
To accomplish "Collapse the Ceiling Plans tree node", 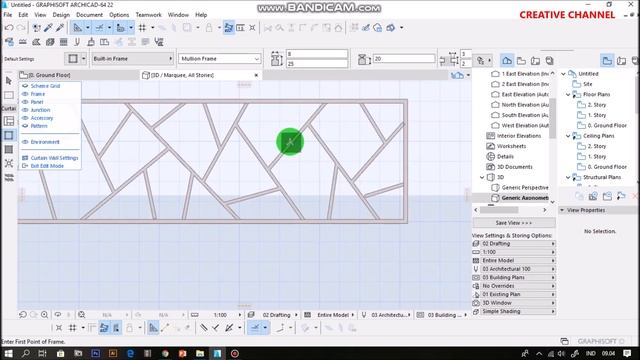I will (568, 136).
